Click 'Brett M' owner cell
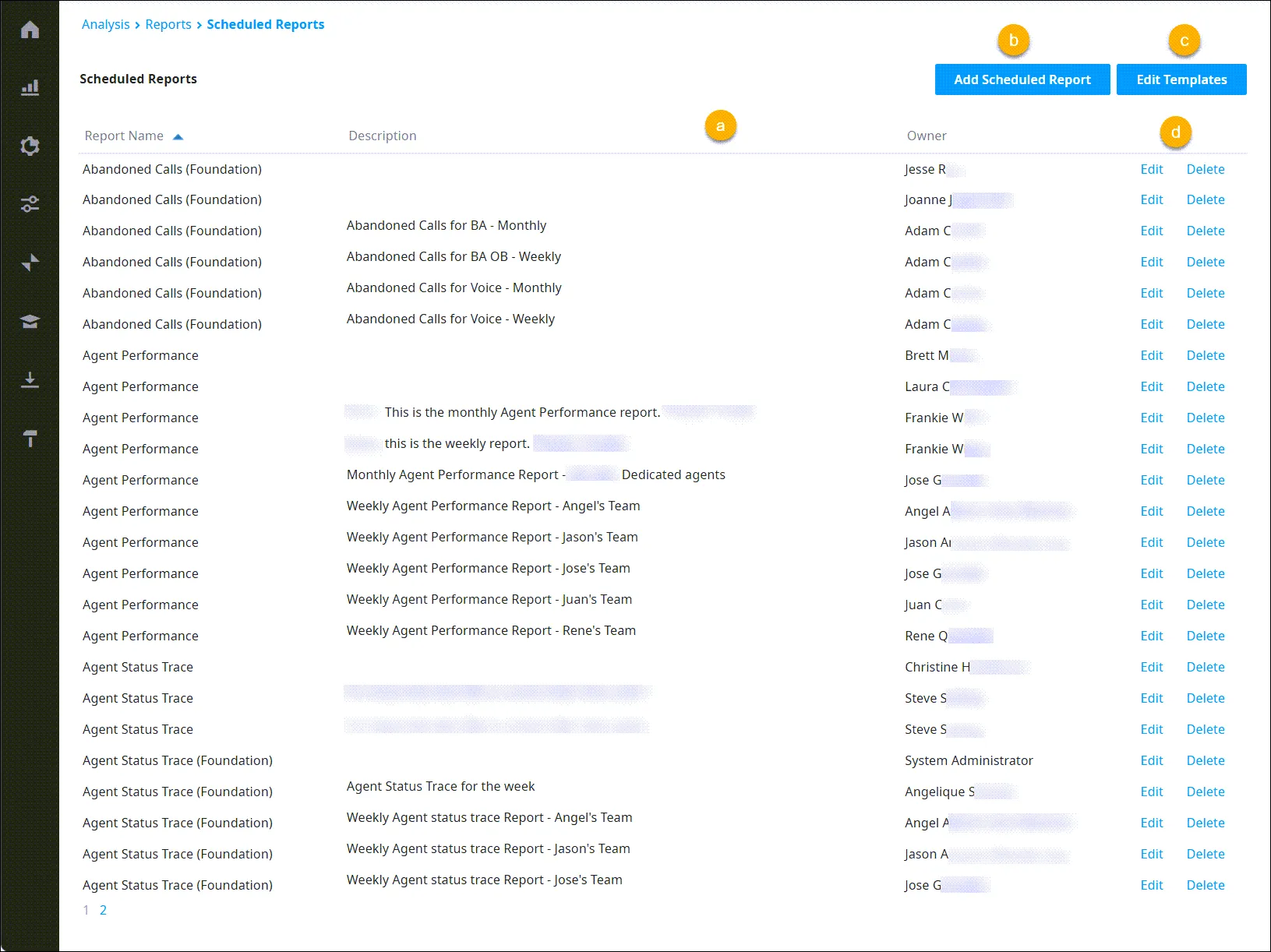This screenshot has width=1271, height=952. (927, 355)
